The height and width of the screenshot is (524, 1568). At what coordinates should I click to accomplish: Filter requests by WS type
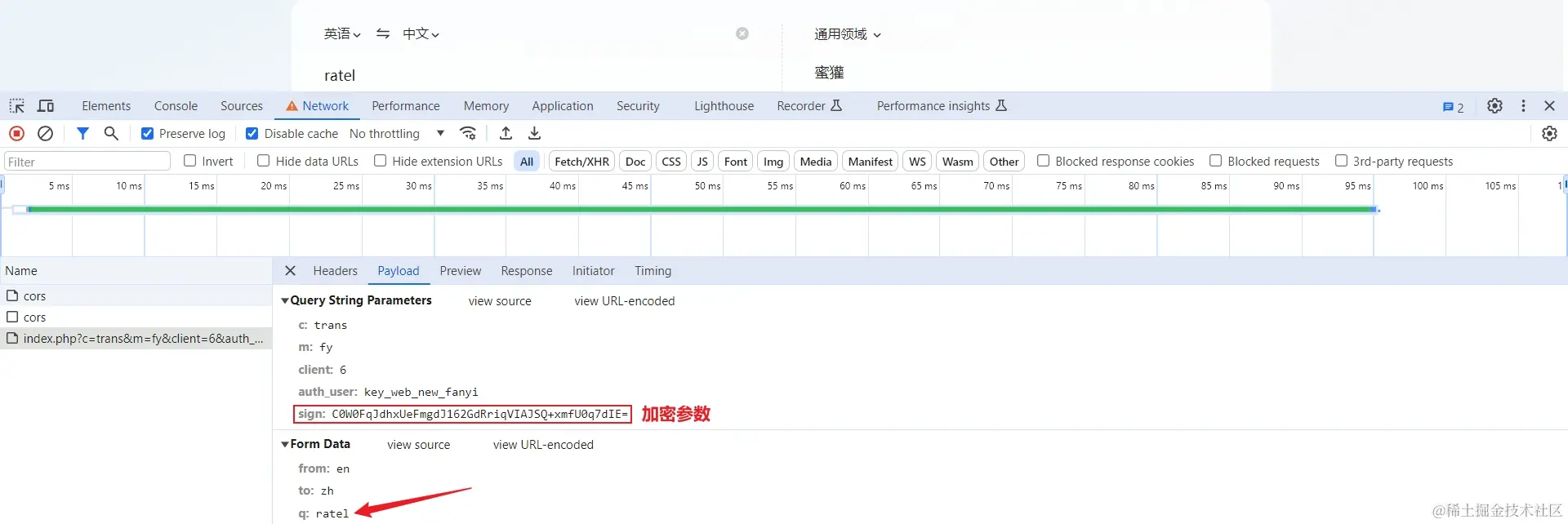[918, 162]
